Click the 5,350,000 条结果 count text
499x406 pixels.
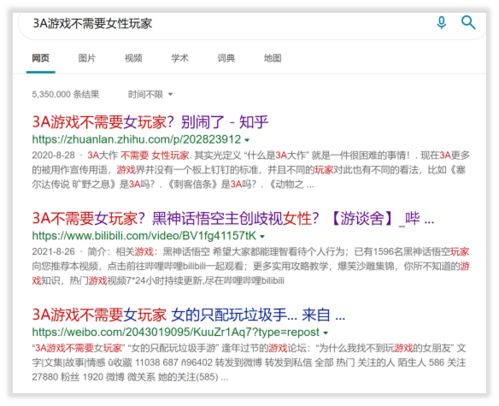click(x=66, y=94)
